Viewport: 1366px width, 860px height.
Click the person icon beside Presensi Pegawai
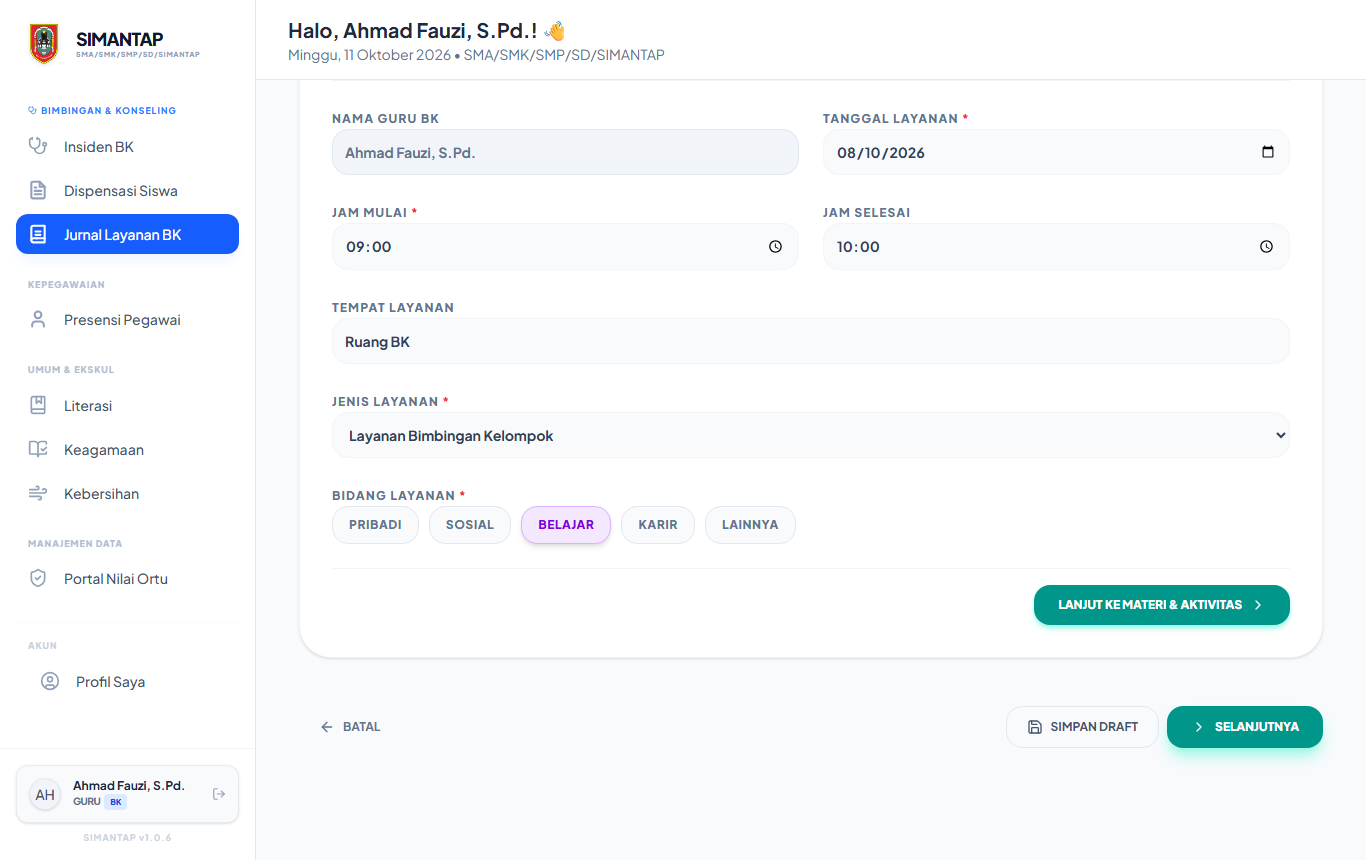point(38,320)
